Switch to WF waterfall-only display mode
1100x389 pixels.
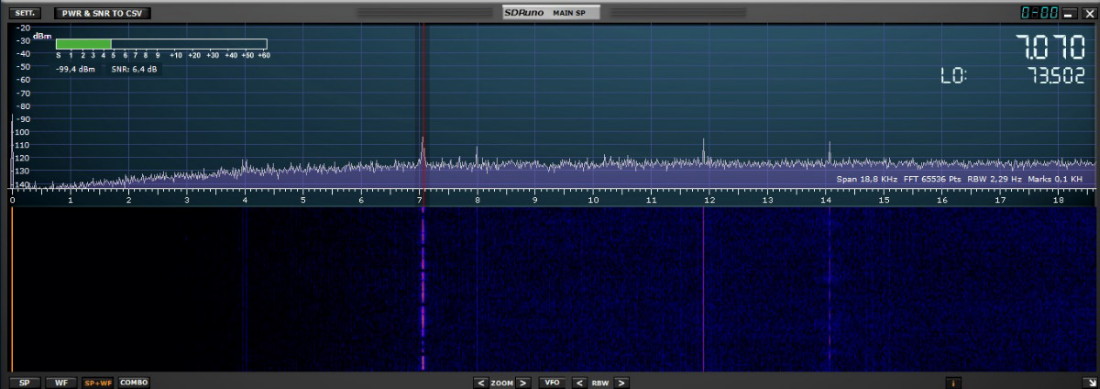point(61,383)
